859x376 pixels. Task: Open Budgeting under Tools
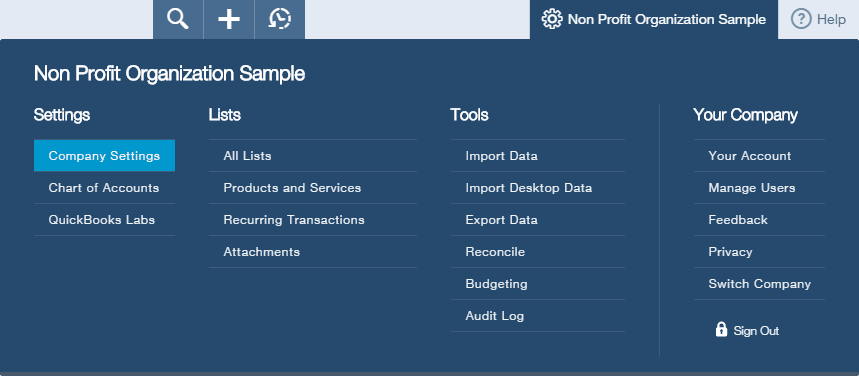coord(537,284)
